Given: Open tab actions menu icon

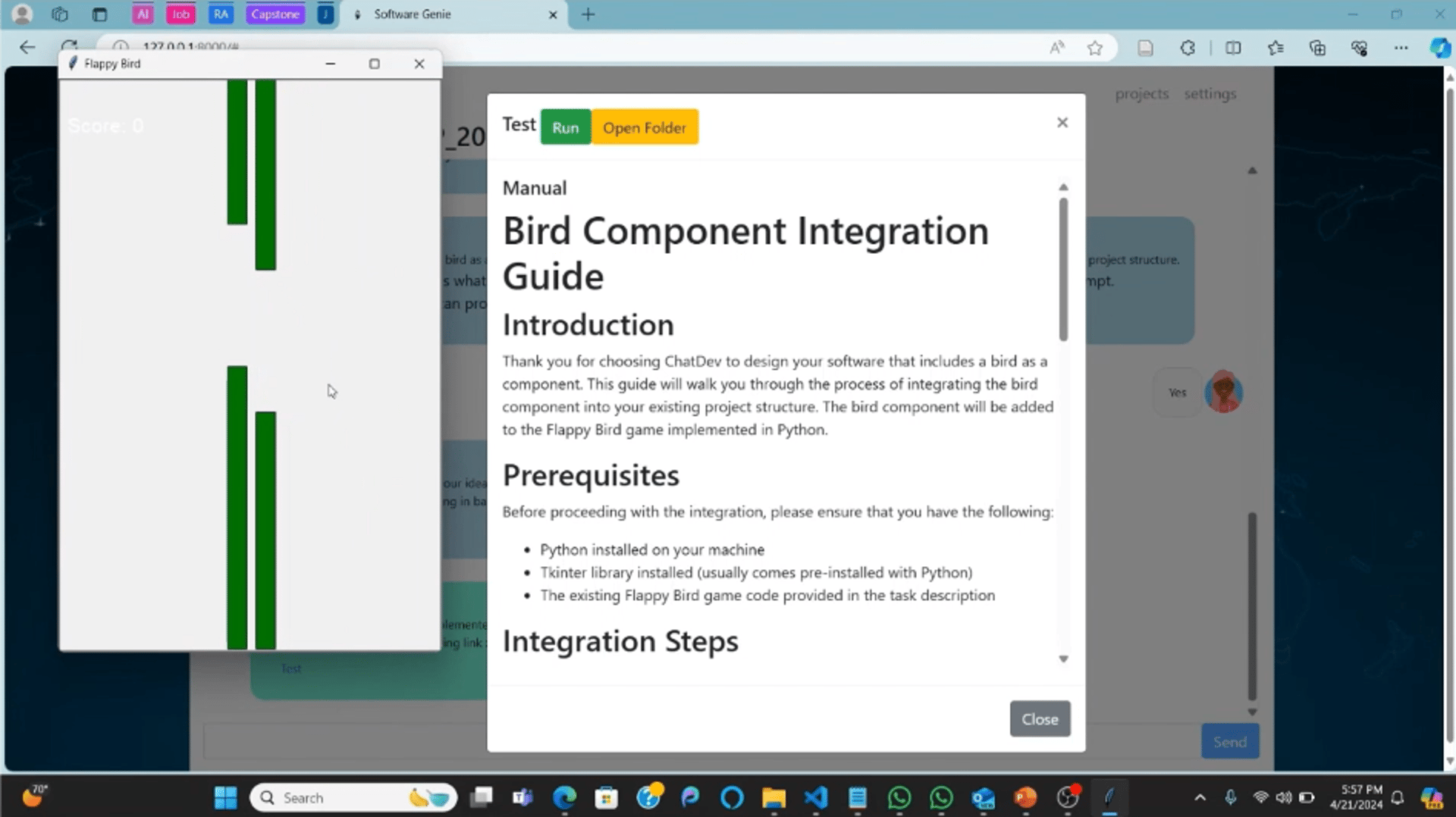Looking at the screenshot, I should 99,14.
